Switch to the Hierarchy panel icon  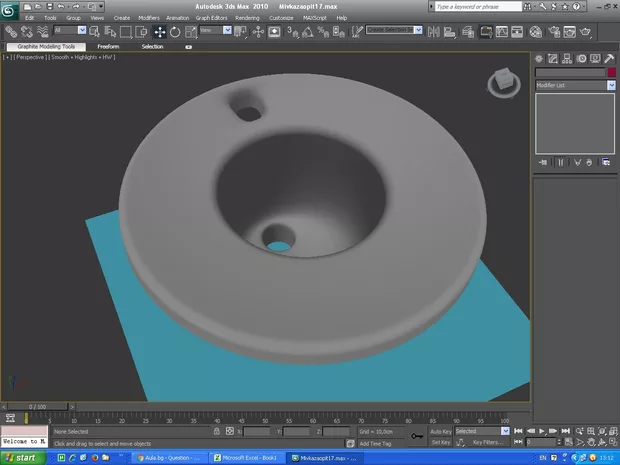pyautogui.click(x=568, y=58)
